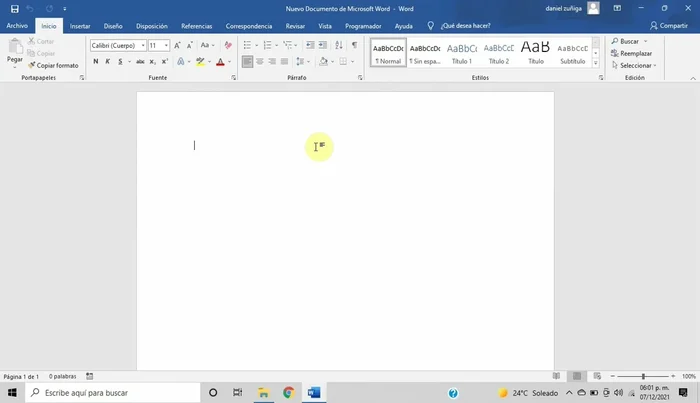Open the Programador tab
The width and height of the screenshot is (700, 403).
tap(363, 26)
